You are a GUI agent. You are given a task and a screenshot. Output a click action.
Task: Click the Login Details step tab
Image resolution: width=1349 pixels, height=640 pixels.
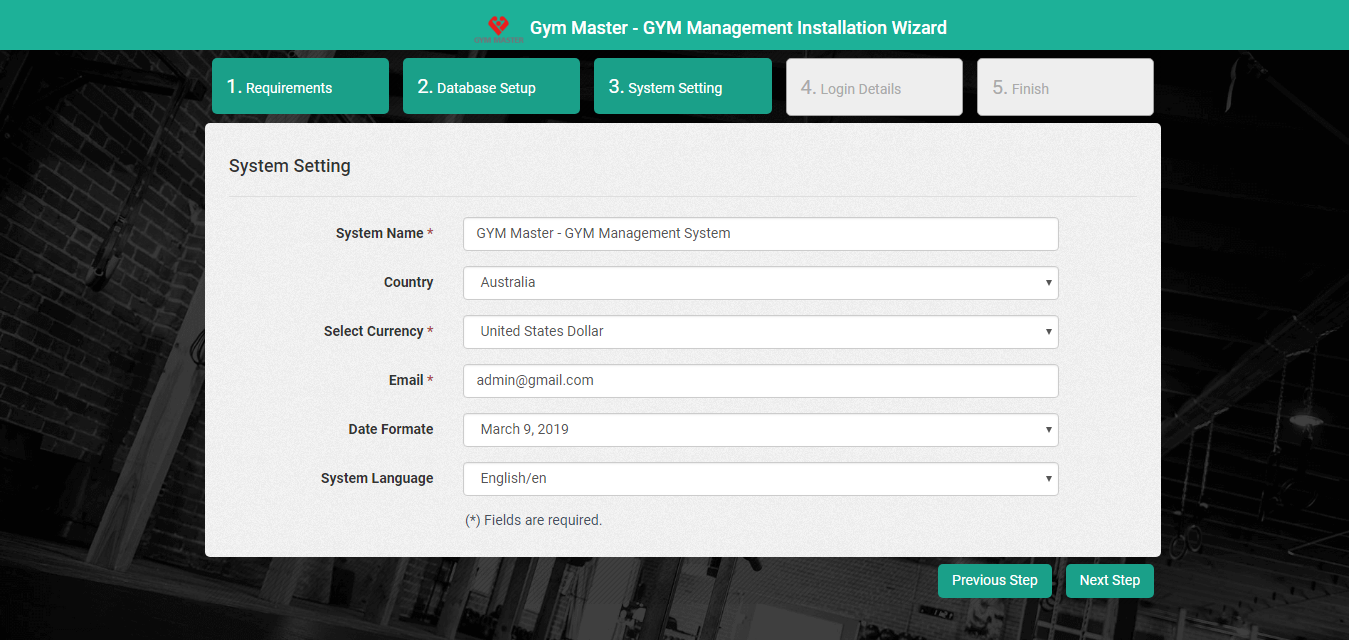click(x=873, y=87)
